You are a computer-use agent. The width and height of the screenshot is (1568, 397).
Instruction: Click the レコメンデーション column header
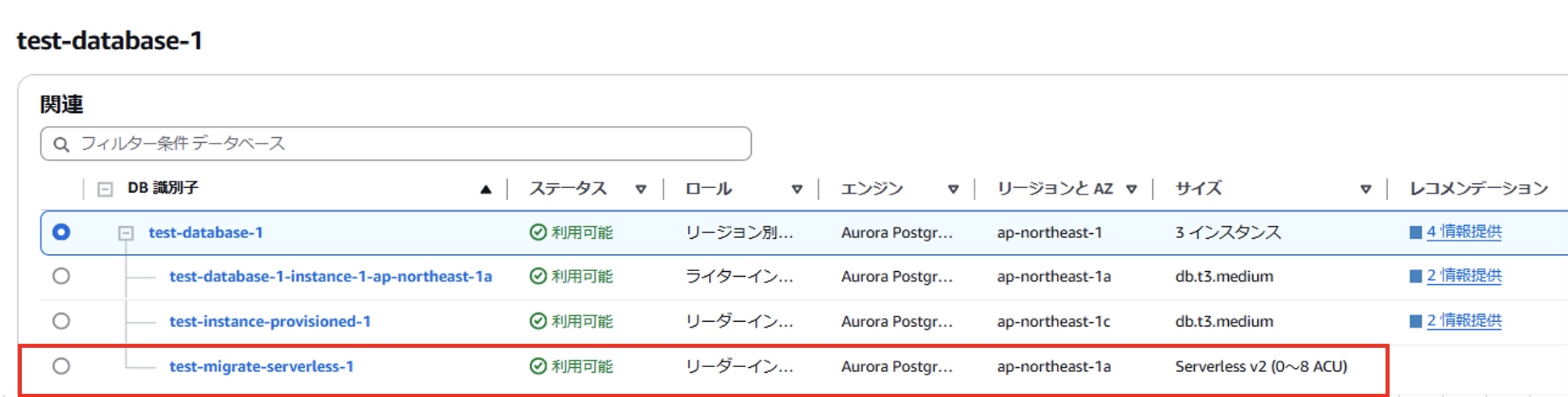1478,189
